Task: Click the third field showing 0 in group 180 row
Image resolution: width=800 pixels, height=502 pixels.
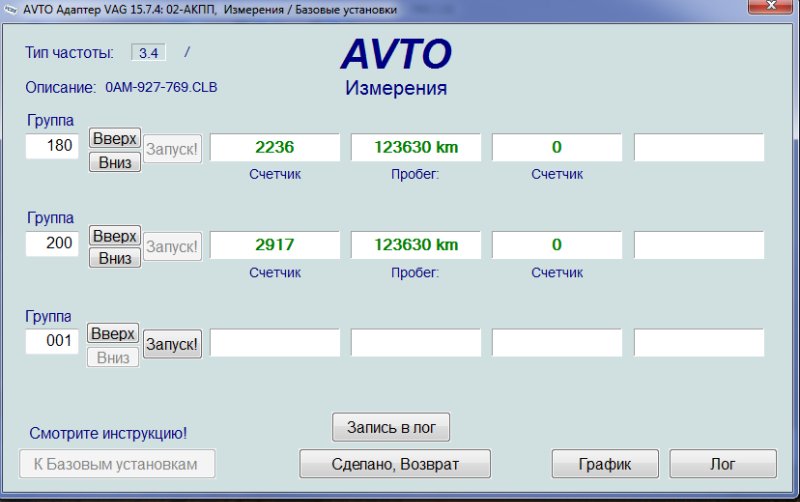Action: click(x=557, y=147)
